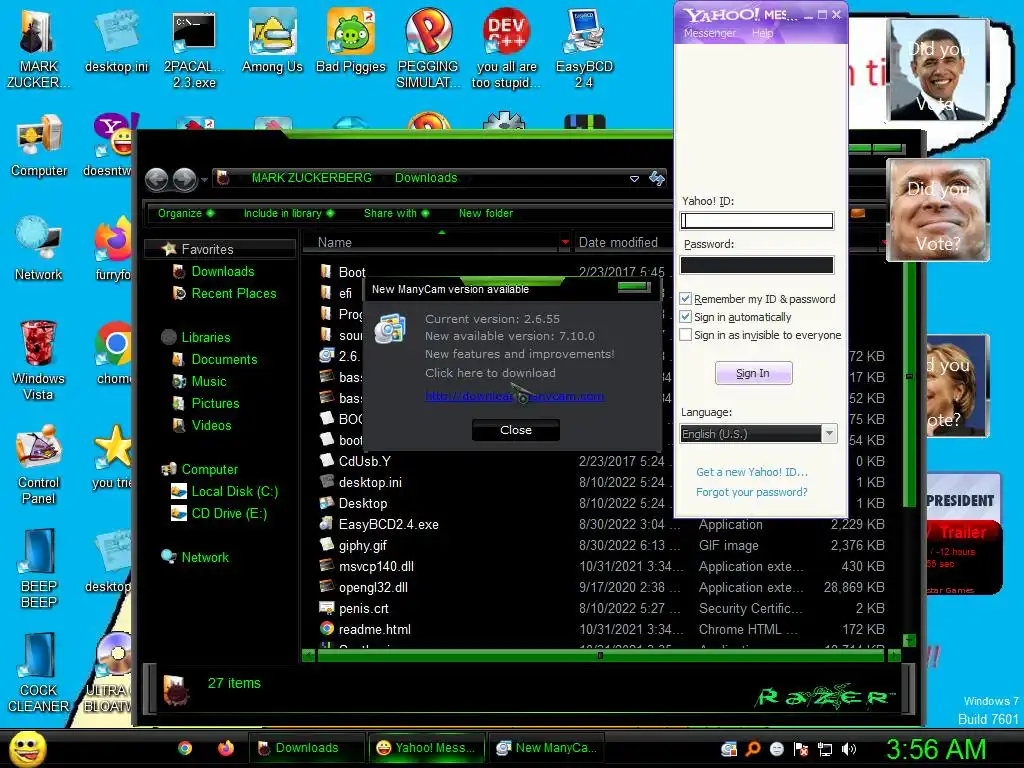
Task: Click the Explorer horizontal scrollbar thumb
Action: point(600,656)
